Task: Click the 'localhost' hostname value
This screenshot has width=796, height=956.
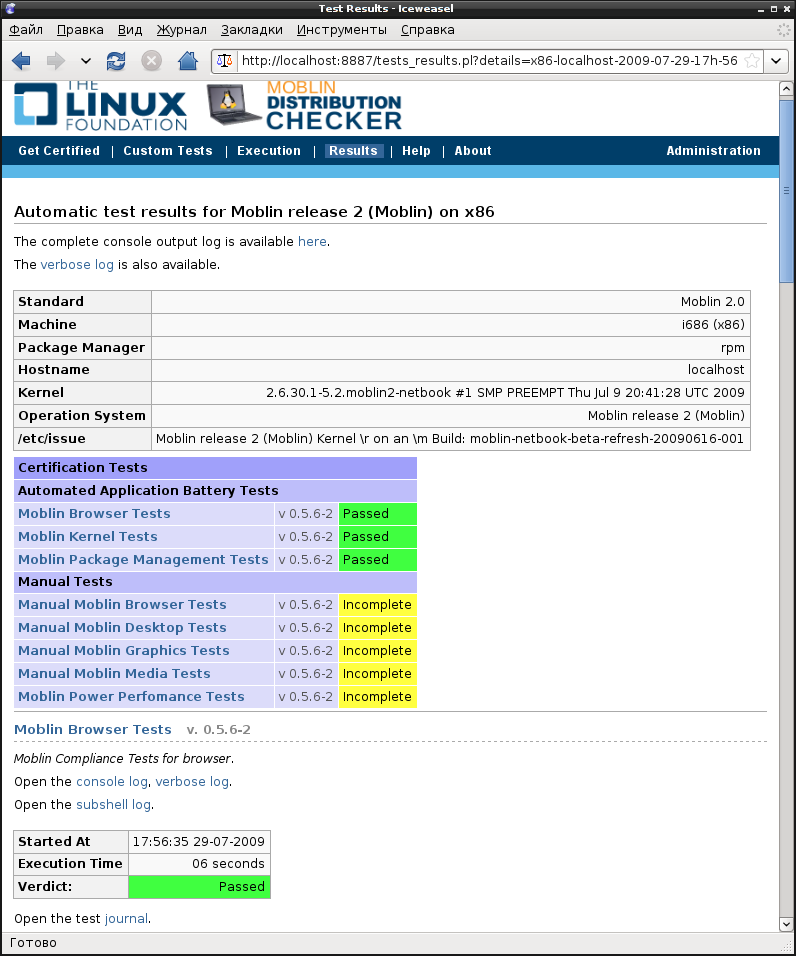Action: (716, 369)
